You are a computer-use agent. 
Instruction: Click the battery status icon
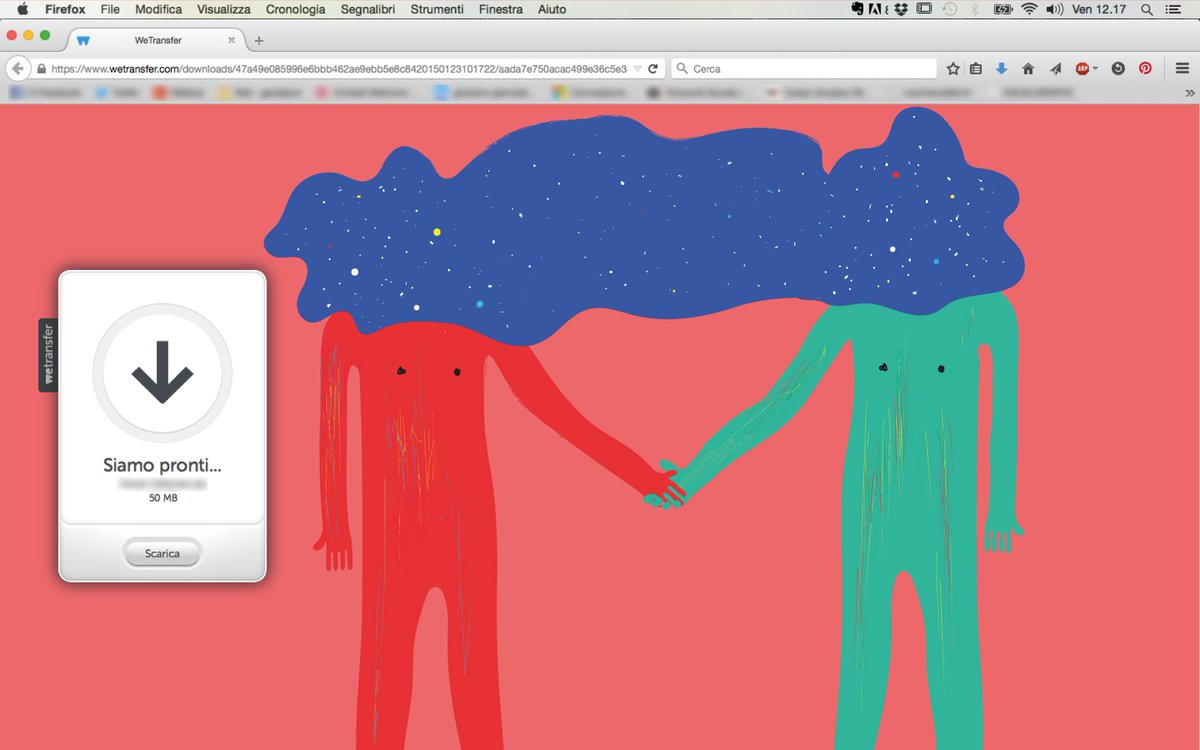click(1003, 9)
